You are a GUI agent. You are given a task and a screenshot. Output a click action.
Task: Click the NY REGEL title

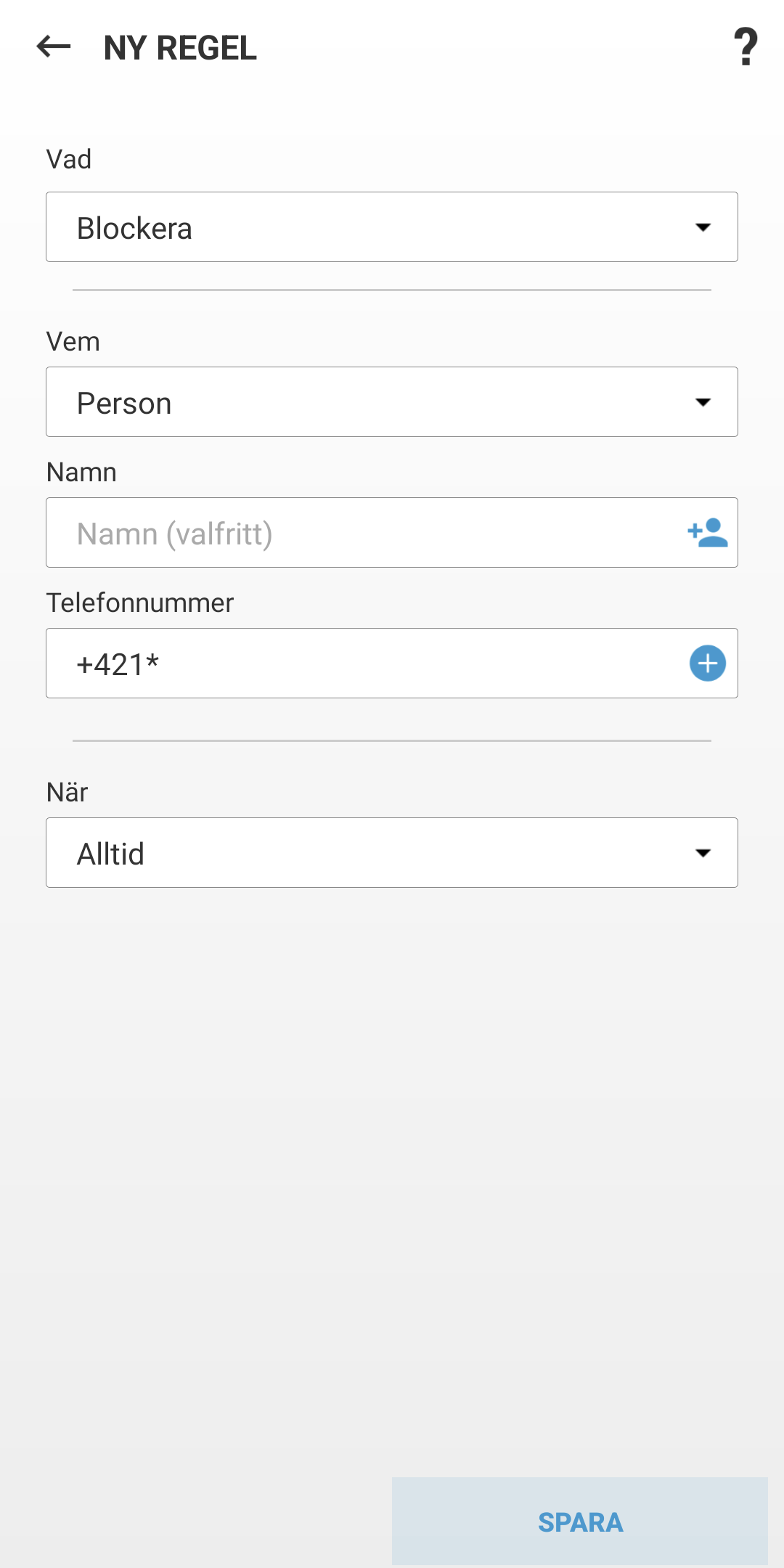(x=179, y=49)
